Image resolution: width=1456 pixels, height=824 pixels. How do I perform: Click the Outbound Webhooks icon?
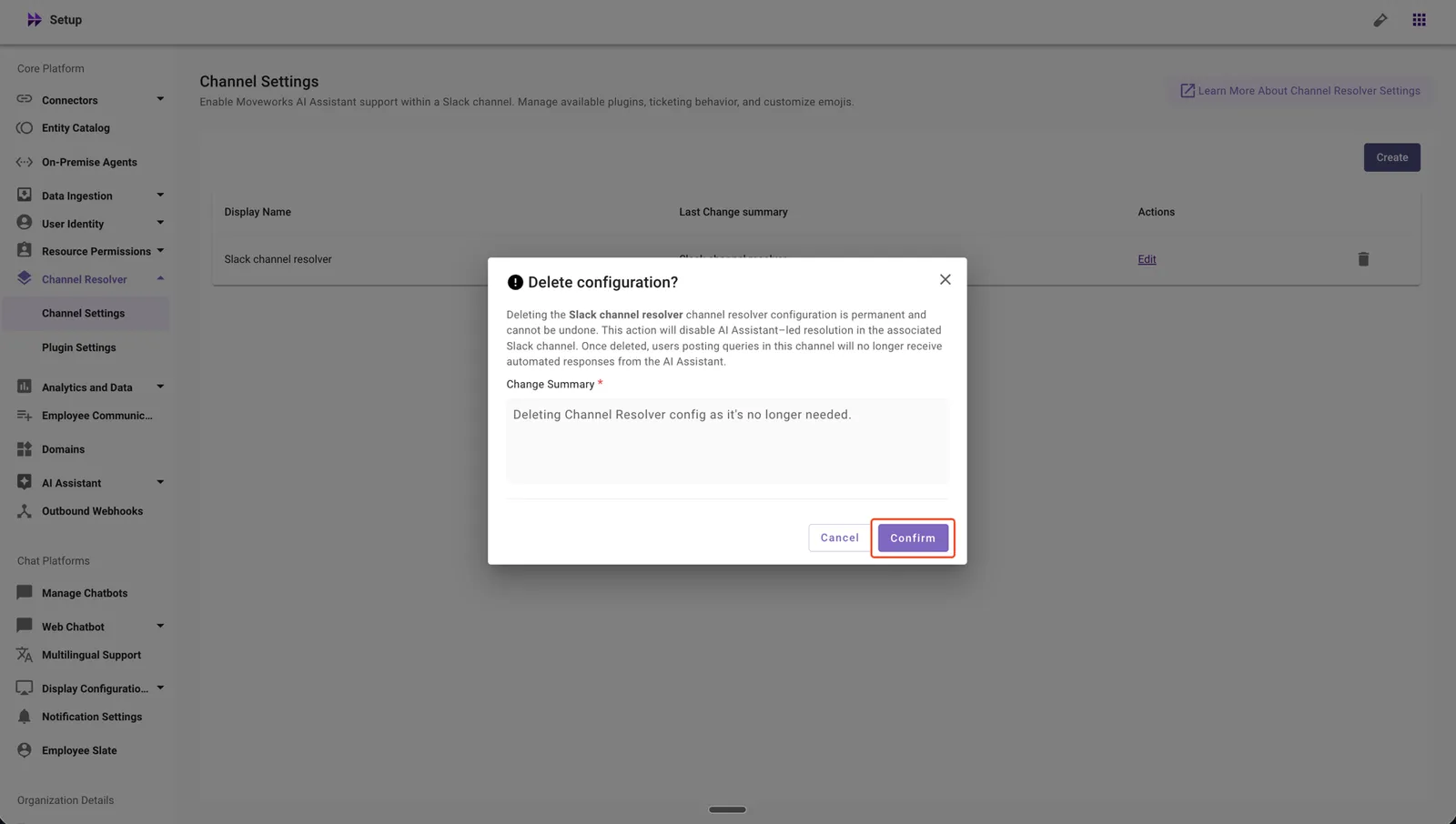click(x=25, y=511)
